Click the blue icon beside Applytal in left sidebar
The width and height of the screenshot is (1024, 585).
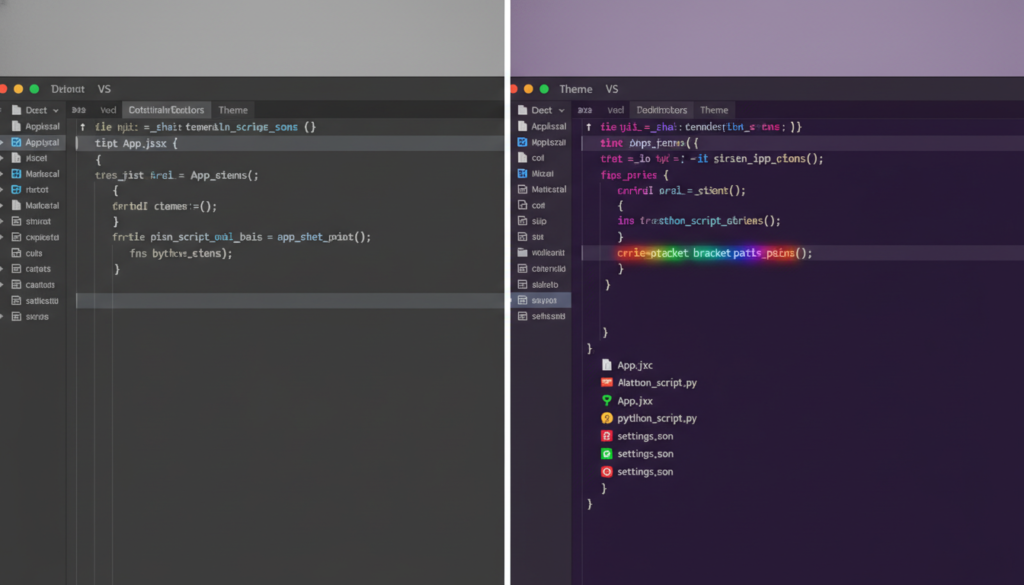[16, 143]
